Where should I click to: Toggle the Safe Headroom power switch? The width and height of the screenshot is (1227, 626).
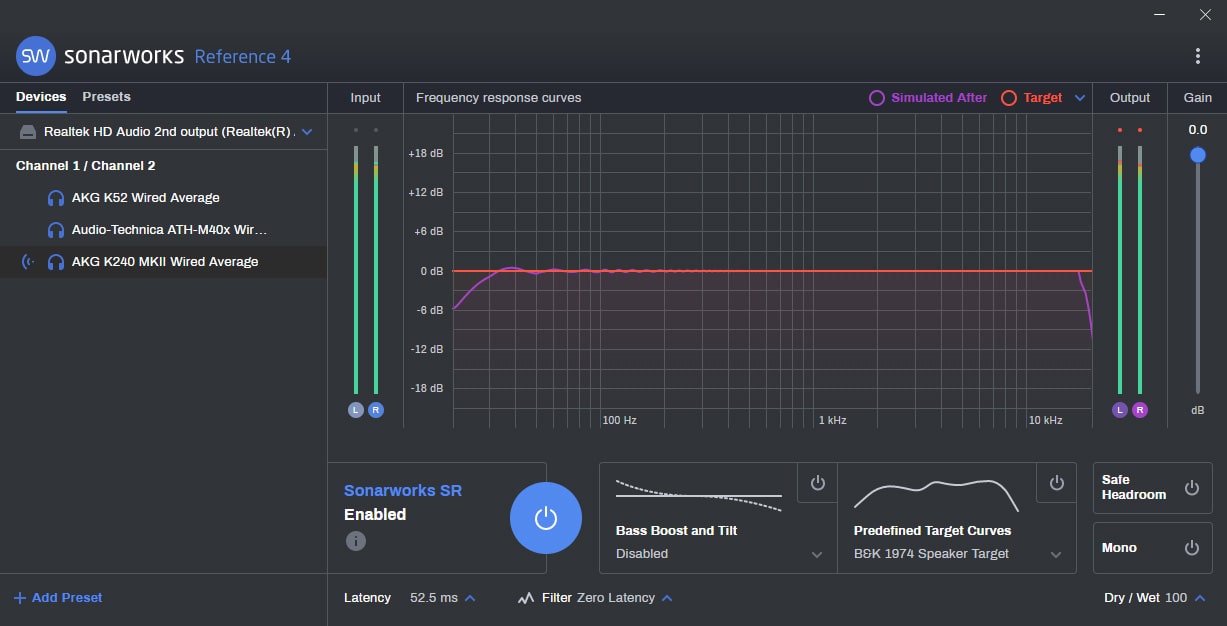[x=1191, y=488]
